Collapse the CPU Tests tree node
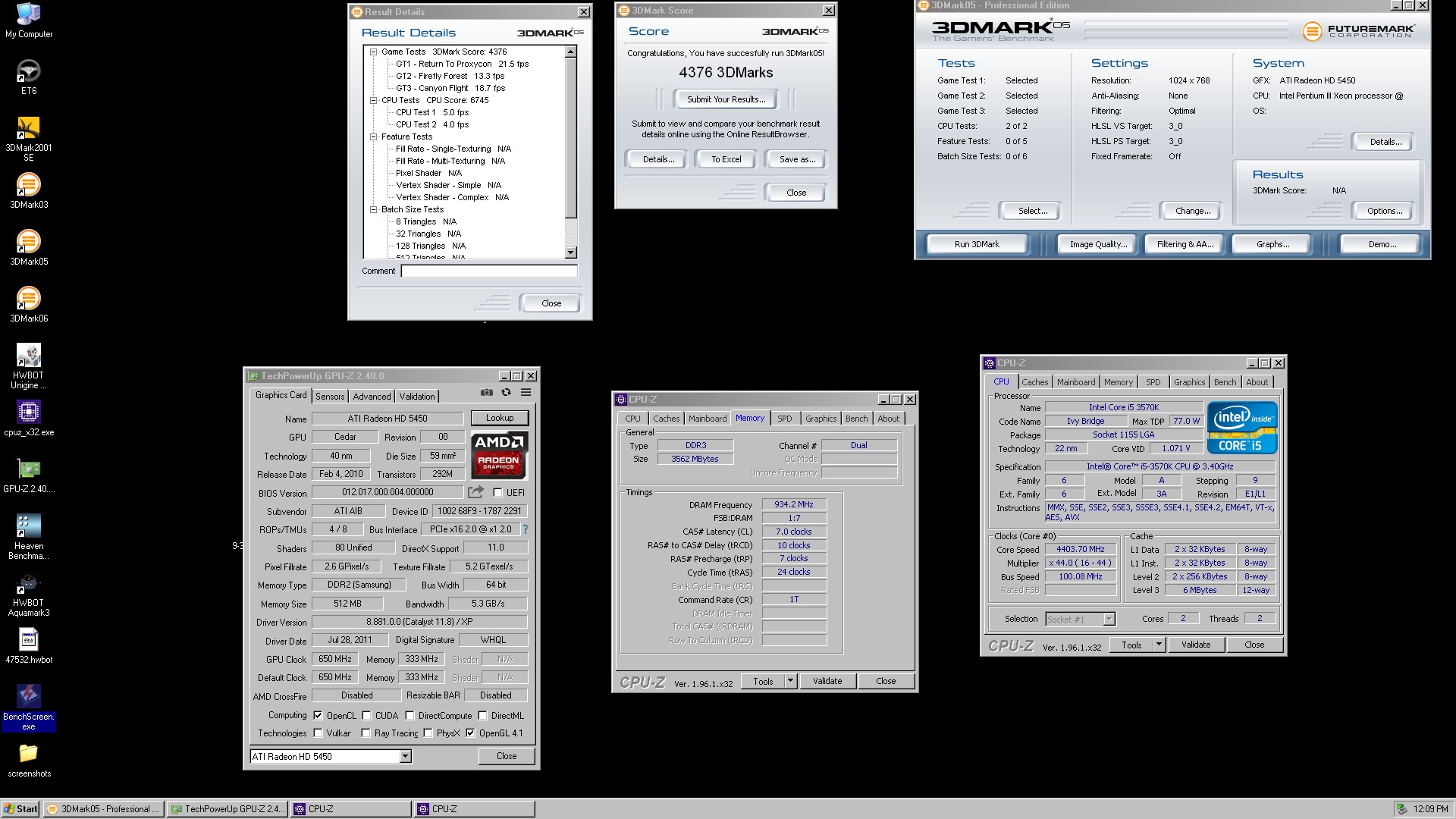 point(373,100)
